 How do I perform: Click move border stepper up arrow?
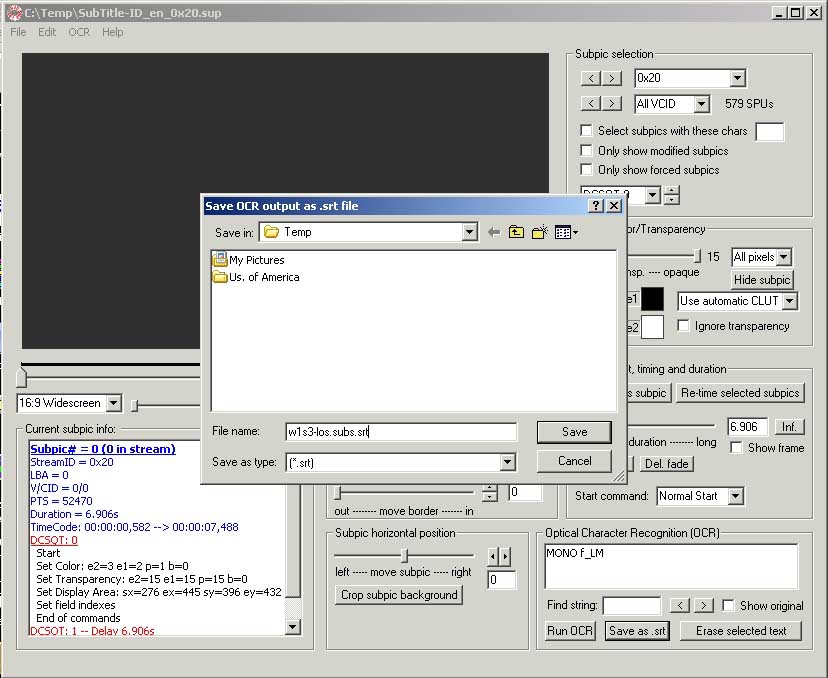pos(490,488)
